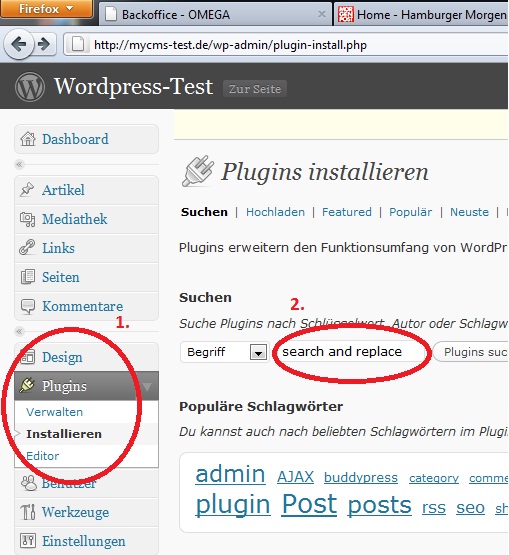Collapse the Plugins menu arrow
The image size is (509, 555).
147,386
